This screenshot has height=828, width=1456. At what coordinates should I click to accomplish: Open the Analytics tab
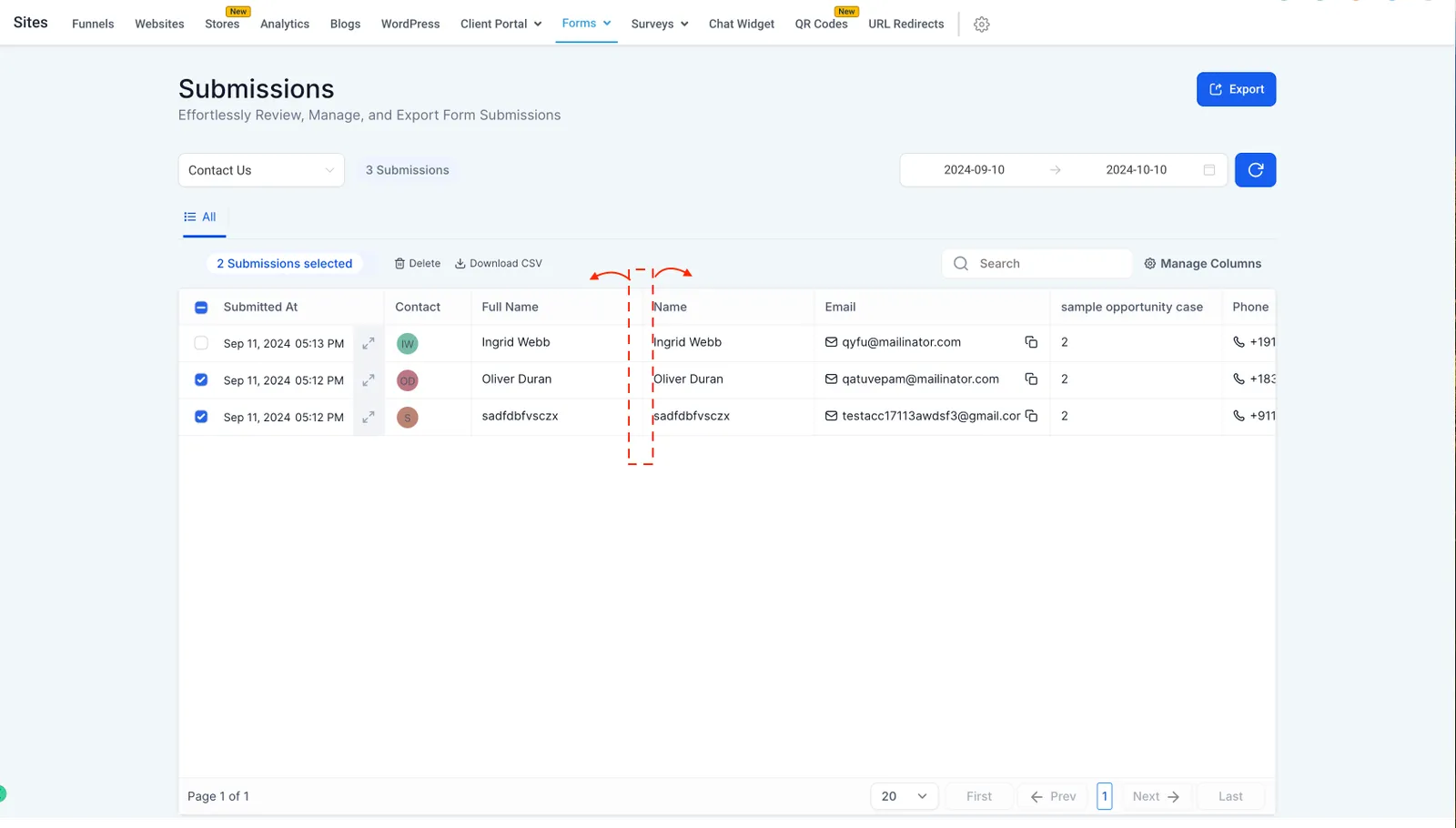285,24
